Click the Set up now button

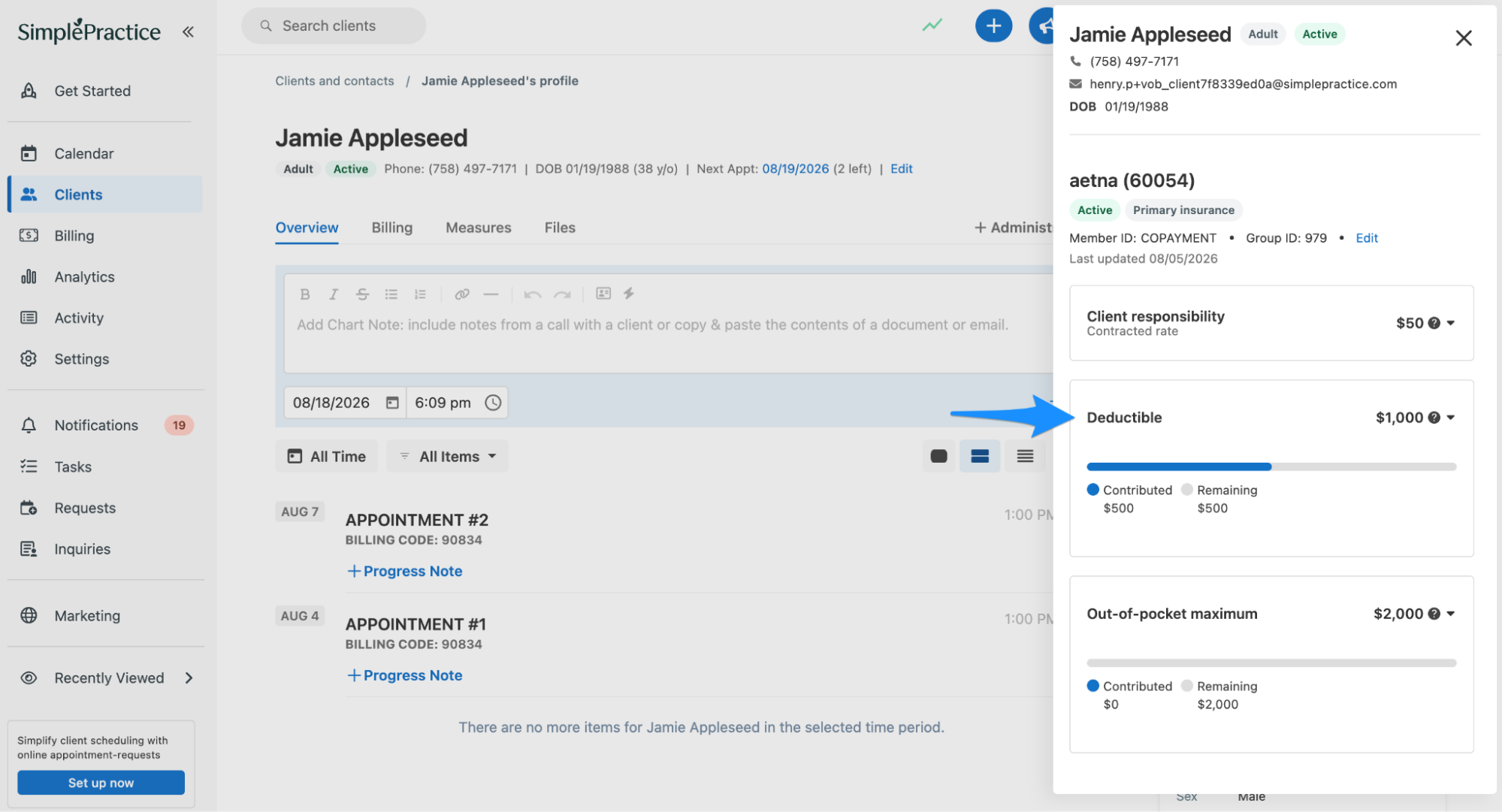click(x=101, y=783)
